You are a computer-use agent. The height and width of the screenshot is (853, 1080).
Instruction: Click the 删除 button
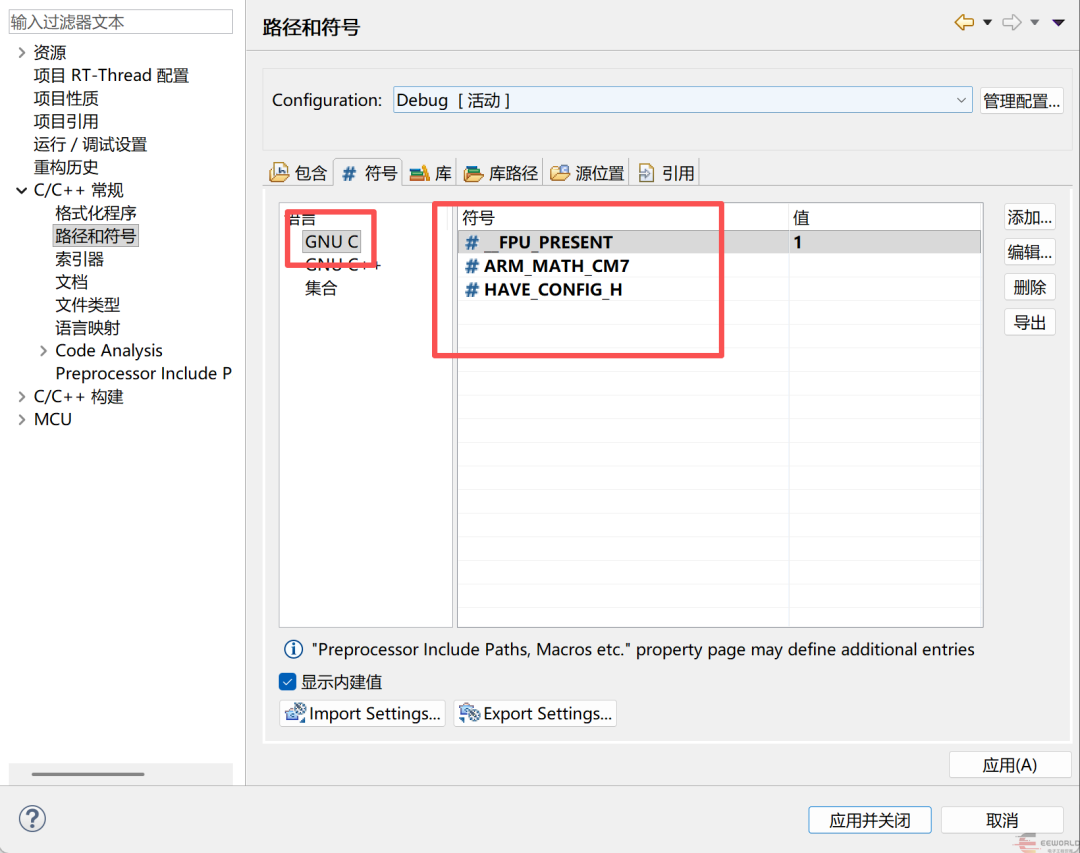[1030, 287]
